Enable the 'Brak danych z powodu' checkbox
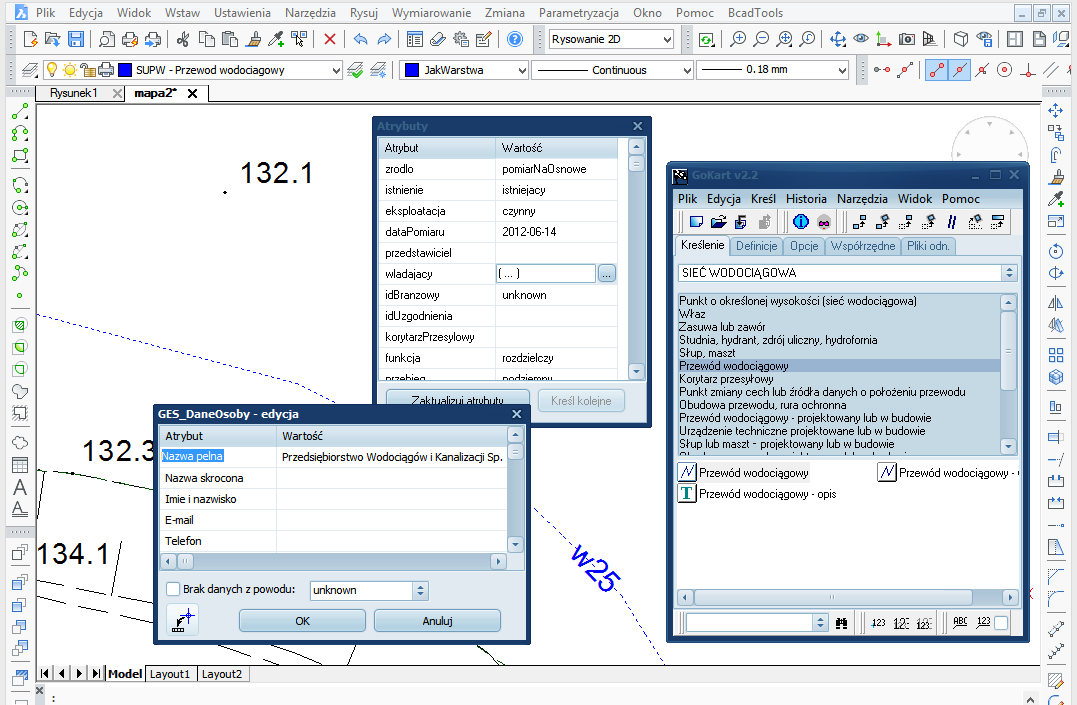1077x705 pixels. 173,590
